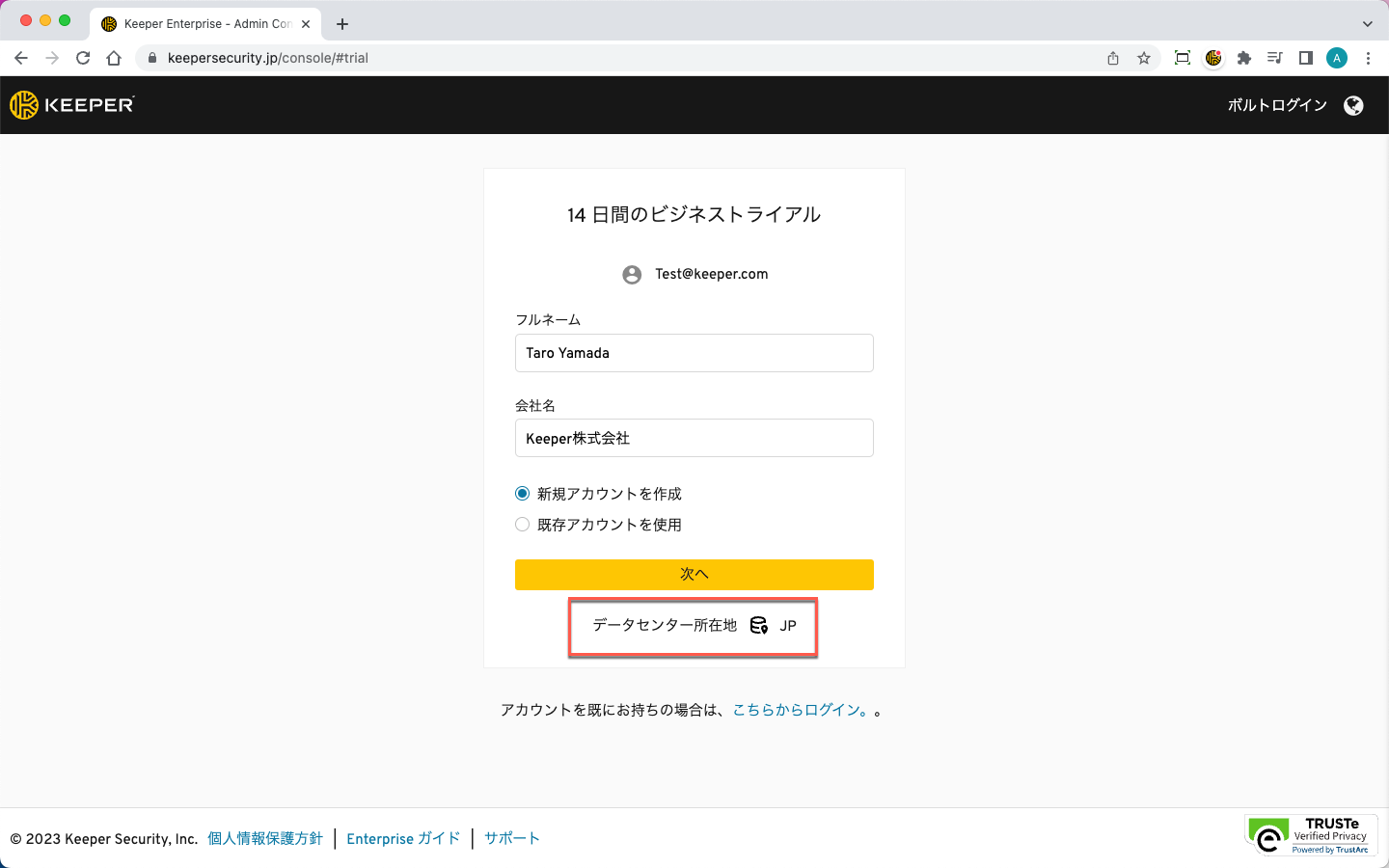Reload the page
The image size is (1389, 868).
[x=83, y=58]
